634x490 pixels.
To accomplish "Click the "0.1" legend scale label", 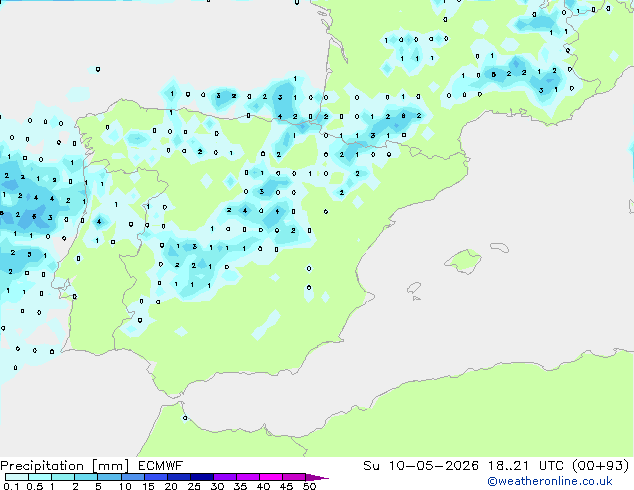I will pyautogui.click(x=11, y=486).
